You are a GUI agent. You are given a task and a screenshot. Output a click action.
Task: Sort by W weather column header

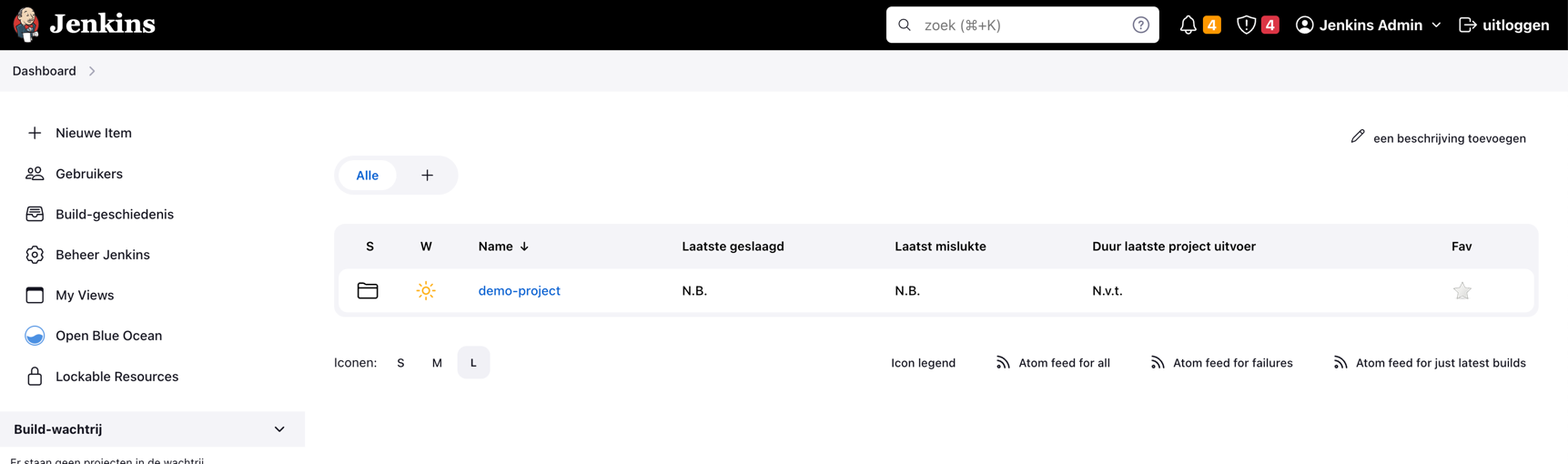426,247
